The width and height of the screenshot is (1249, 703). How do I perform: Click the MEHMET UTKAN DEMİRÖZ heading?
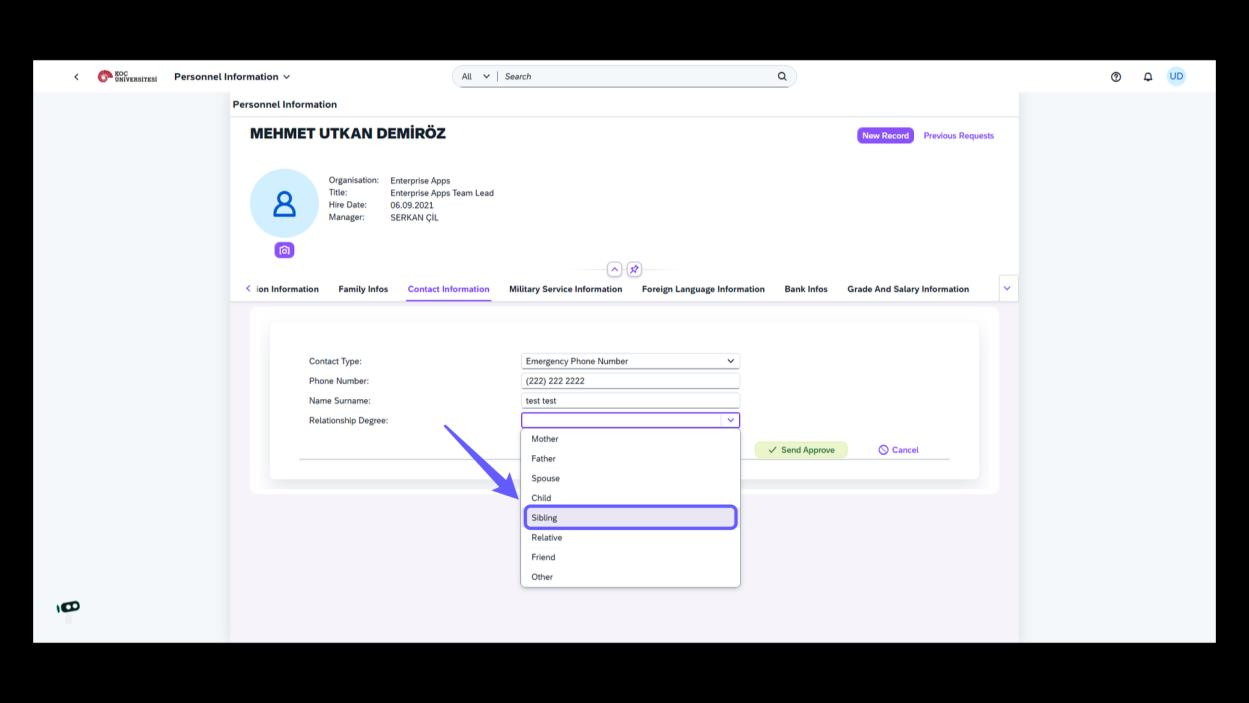coord(348,134)
